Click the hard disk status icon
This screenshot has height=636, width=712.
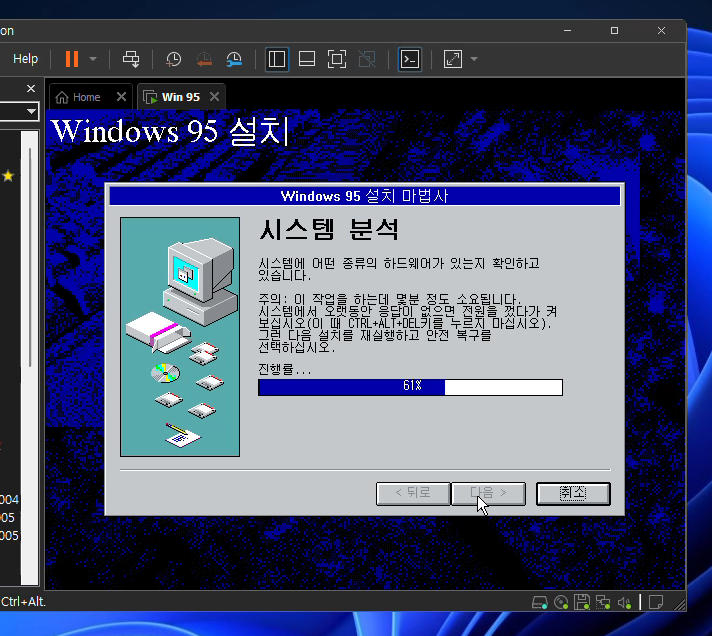pos(540,602)
